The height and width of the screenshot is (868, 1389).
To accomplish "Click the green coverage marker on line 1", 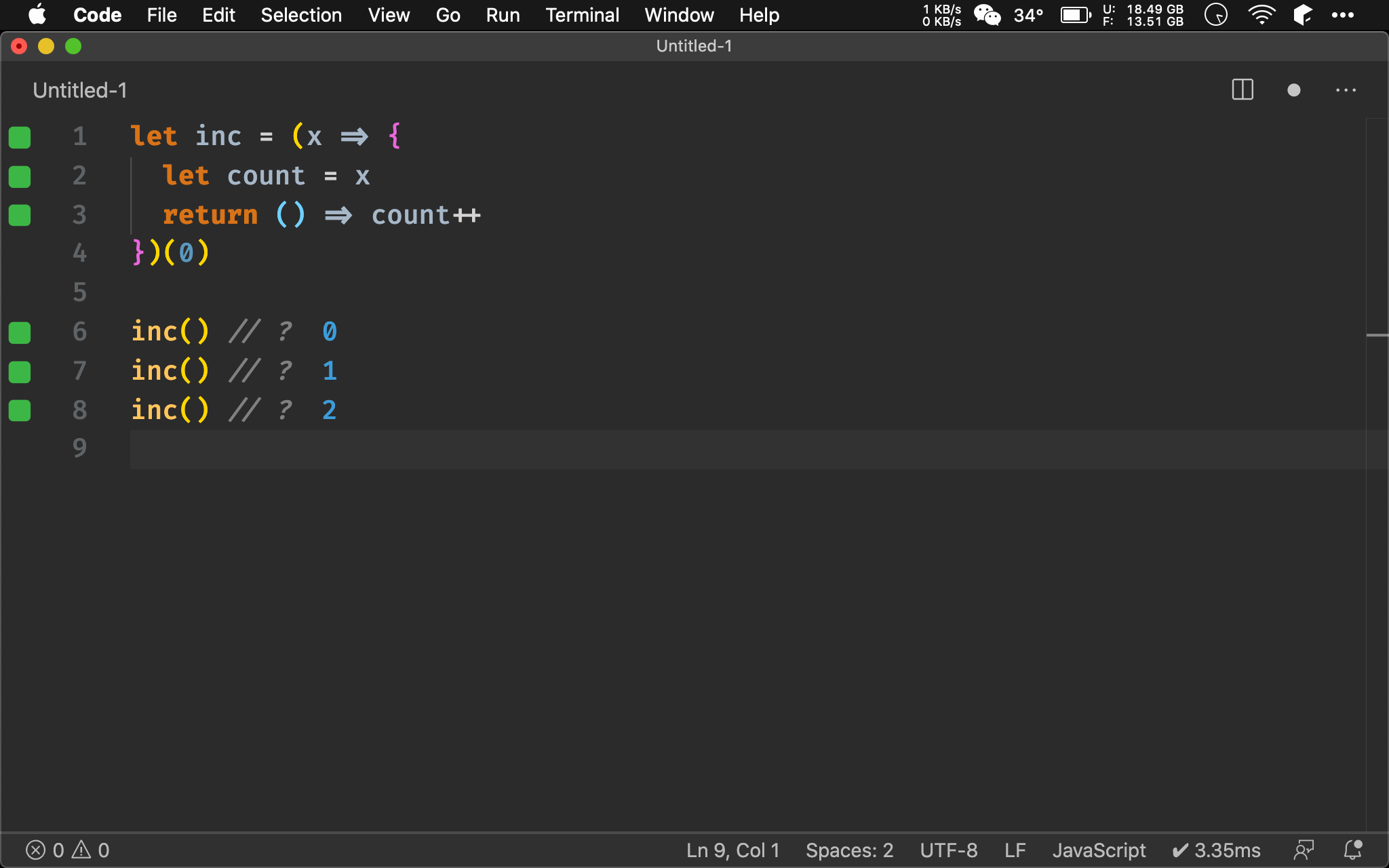I will point(20,137).
